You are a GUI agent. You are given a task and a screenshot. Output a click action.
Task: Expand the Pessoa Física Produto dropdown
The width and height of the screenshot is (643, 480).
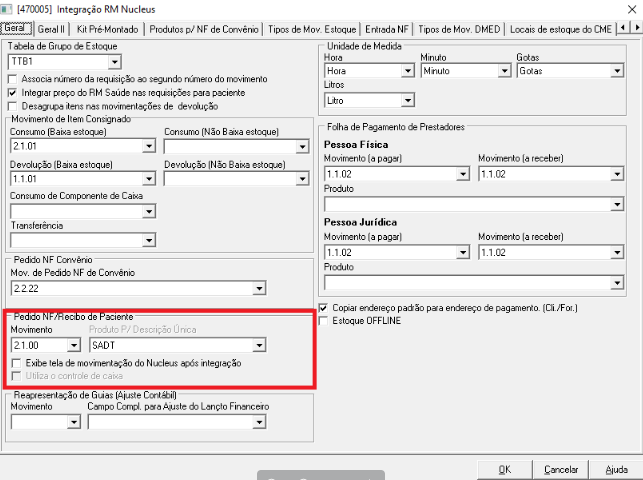pyautogui.click(x=616, y=204)
